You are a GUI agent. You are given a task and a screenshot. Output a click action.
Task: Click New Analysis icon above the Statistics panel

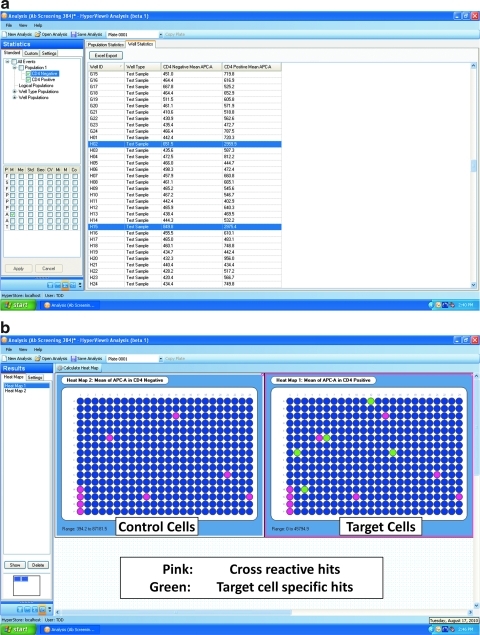[x=4, y=34]
